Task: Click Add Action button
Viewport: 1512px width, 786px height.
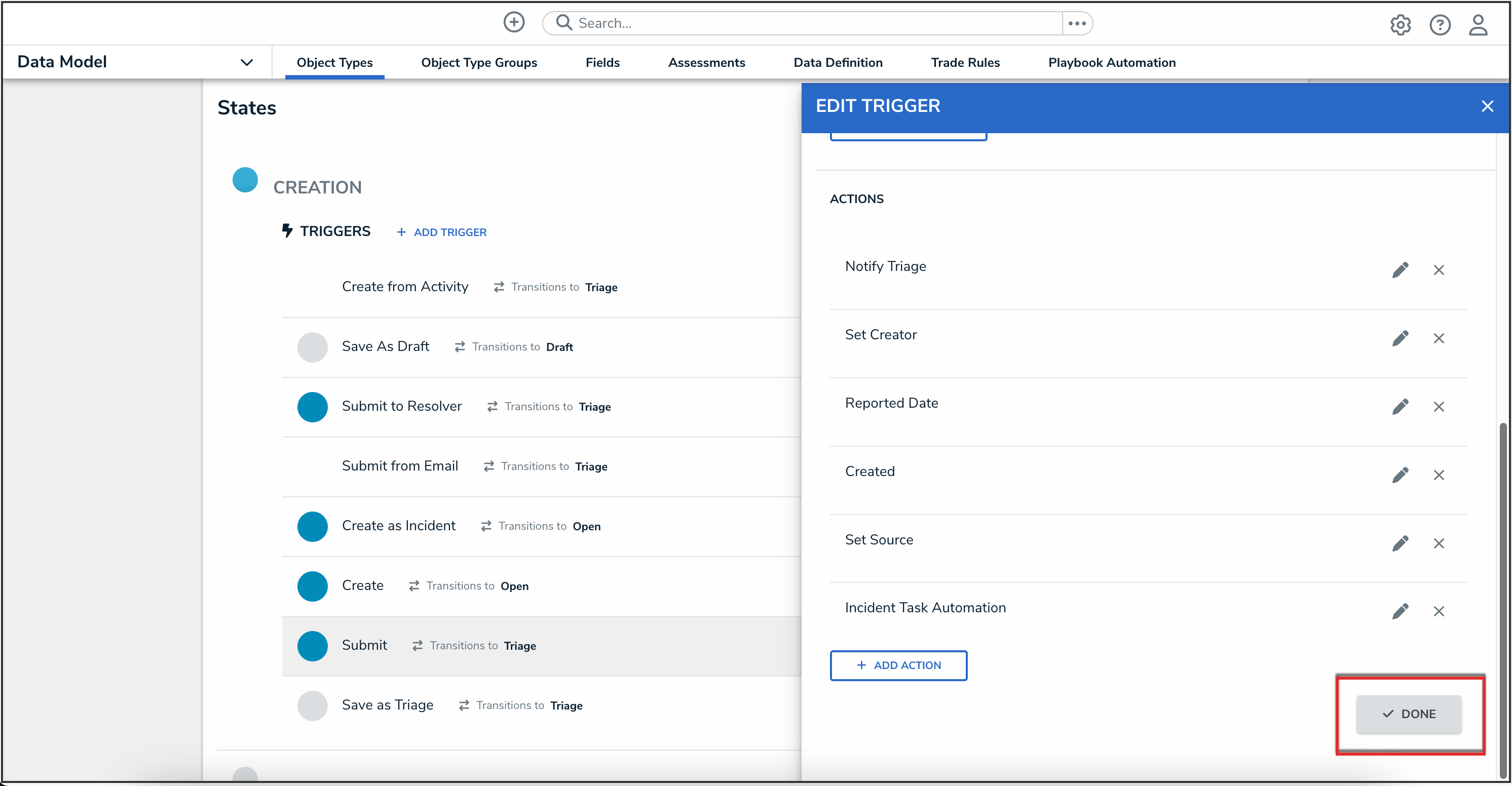Action: pos(898,665)
